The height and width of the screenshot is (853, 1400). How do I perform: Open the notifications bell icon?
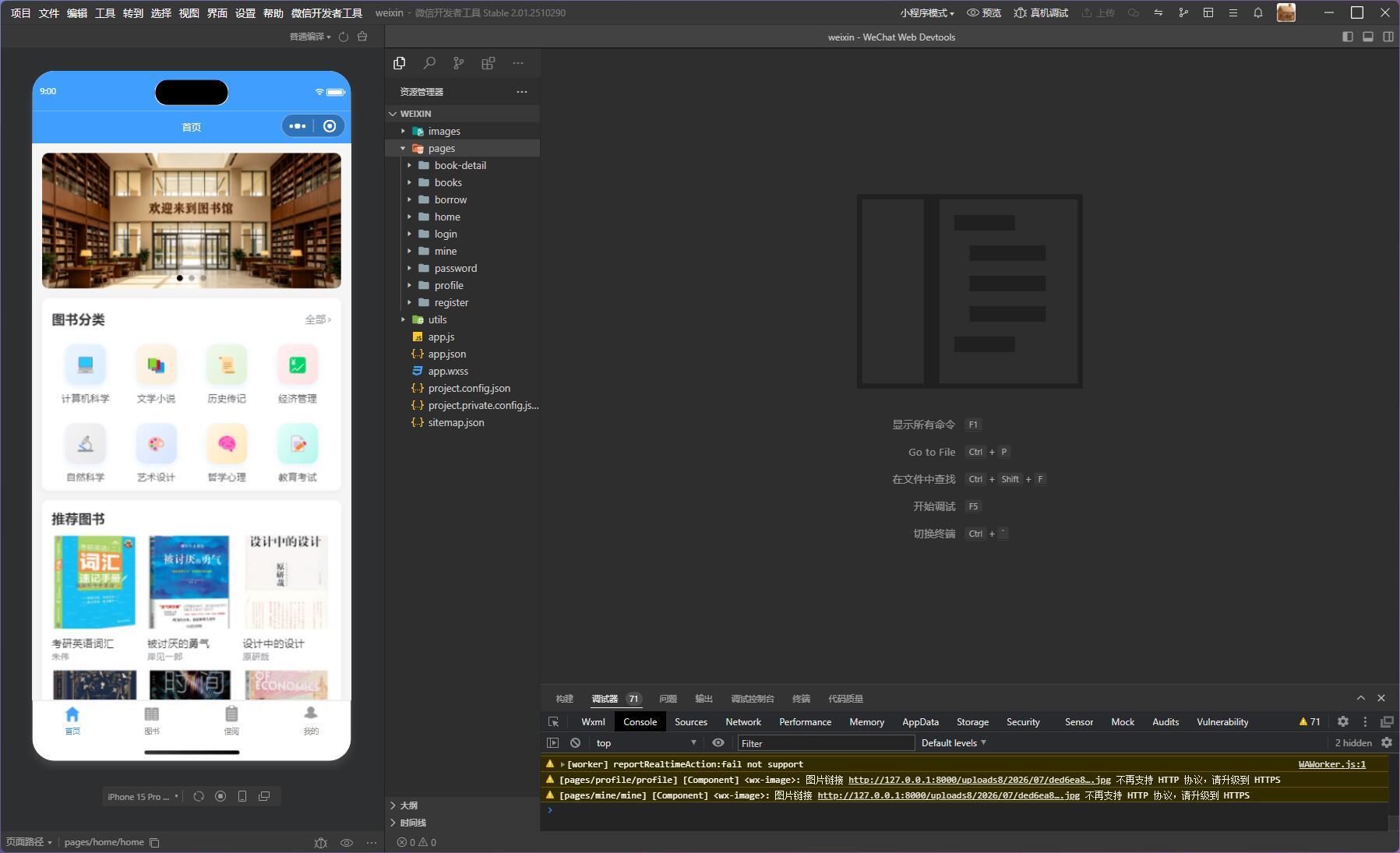click(1258, 12)
